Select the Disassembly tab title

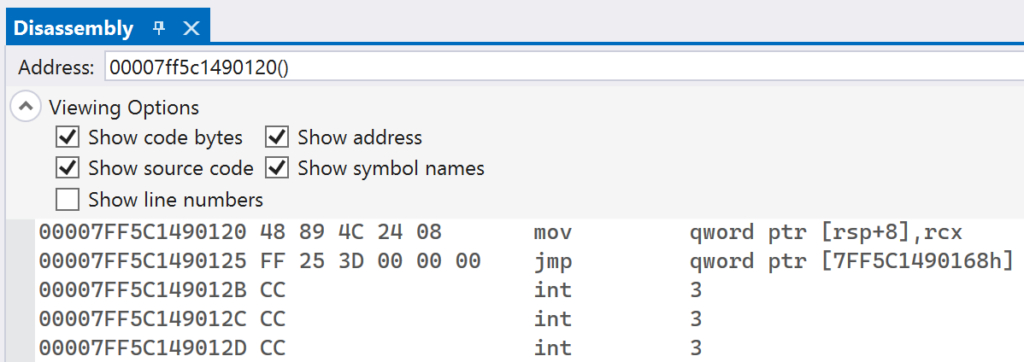(x=73, y=28)
